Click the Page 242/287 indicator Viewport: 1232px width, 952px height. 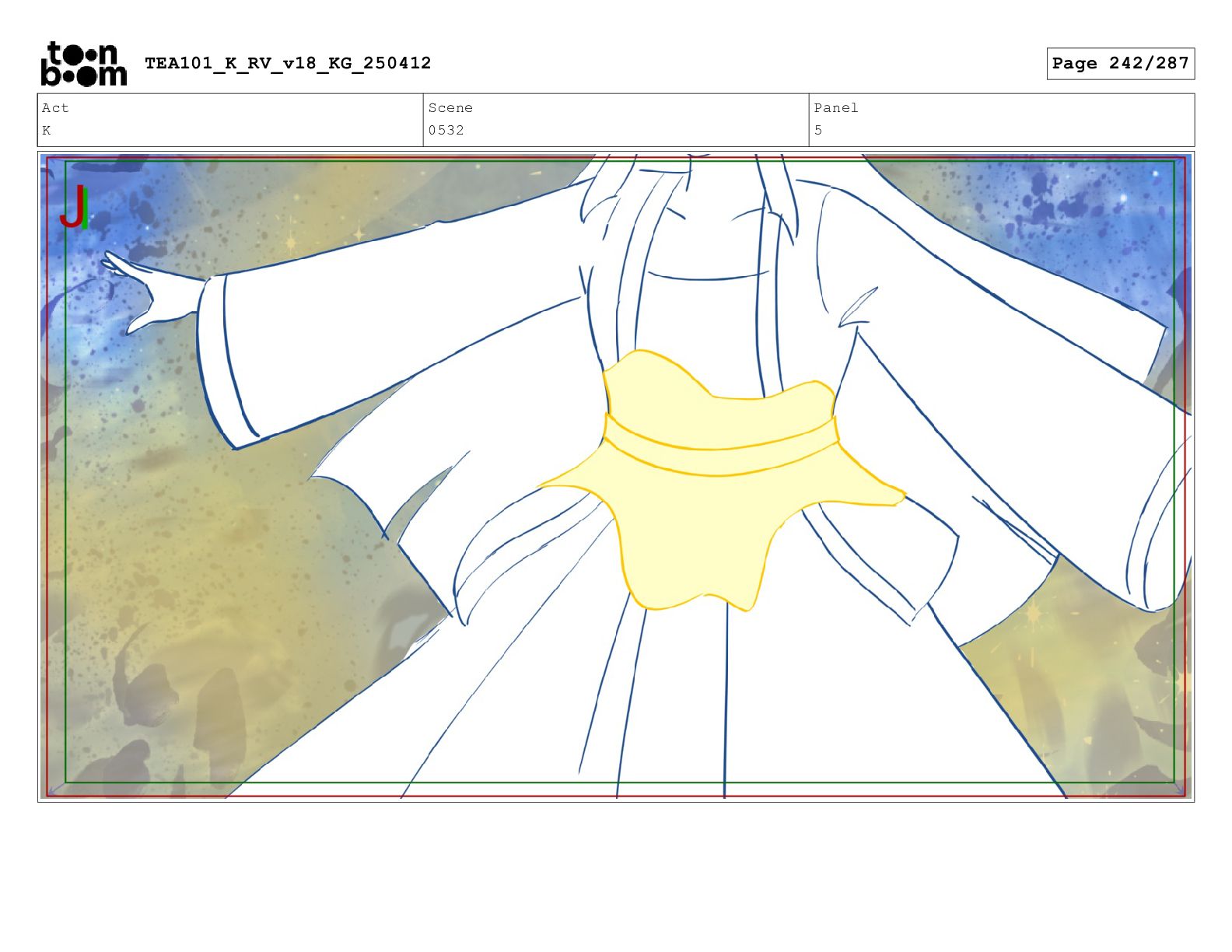tap(1120, 64)
